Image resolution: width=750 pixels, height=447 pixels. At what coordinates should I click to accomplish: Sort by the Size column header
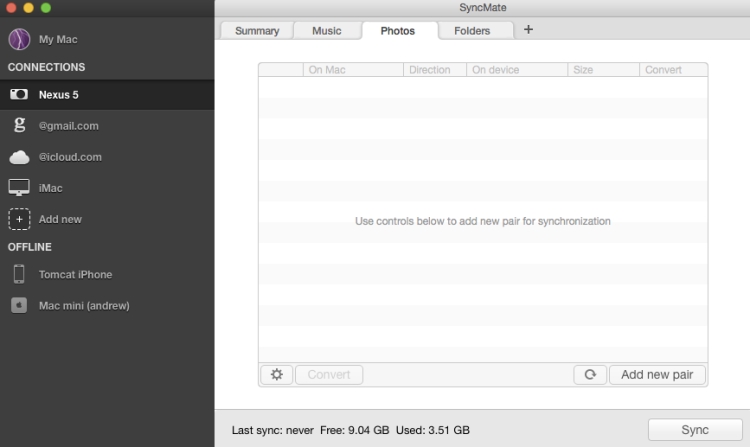[604, 70]
